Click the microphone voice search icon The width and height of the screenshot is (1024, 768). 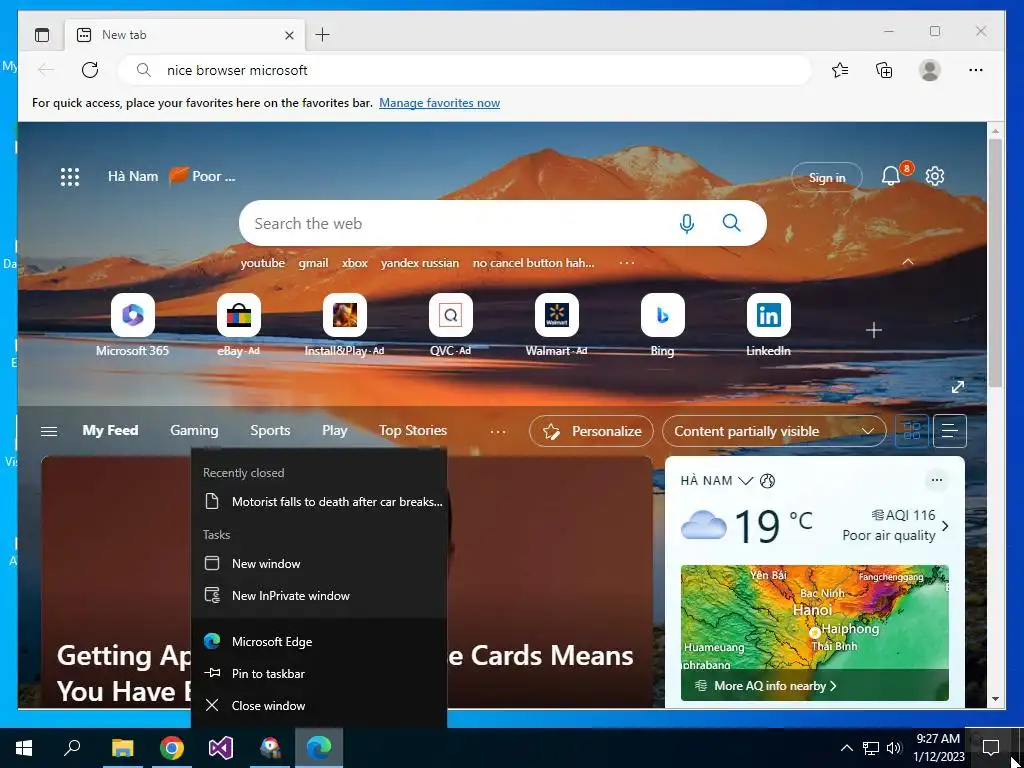pos(686,223)
